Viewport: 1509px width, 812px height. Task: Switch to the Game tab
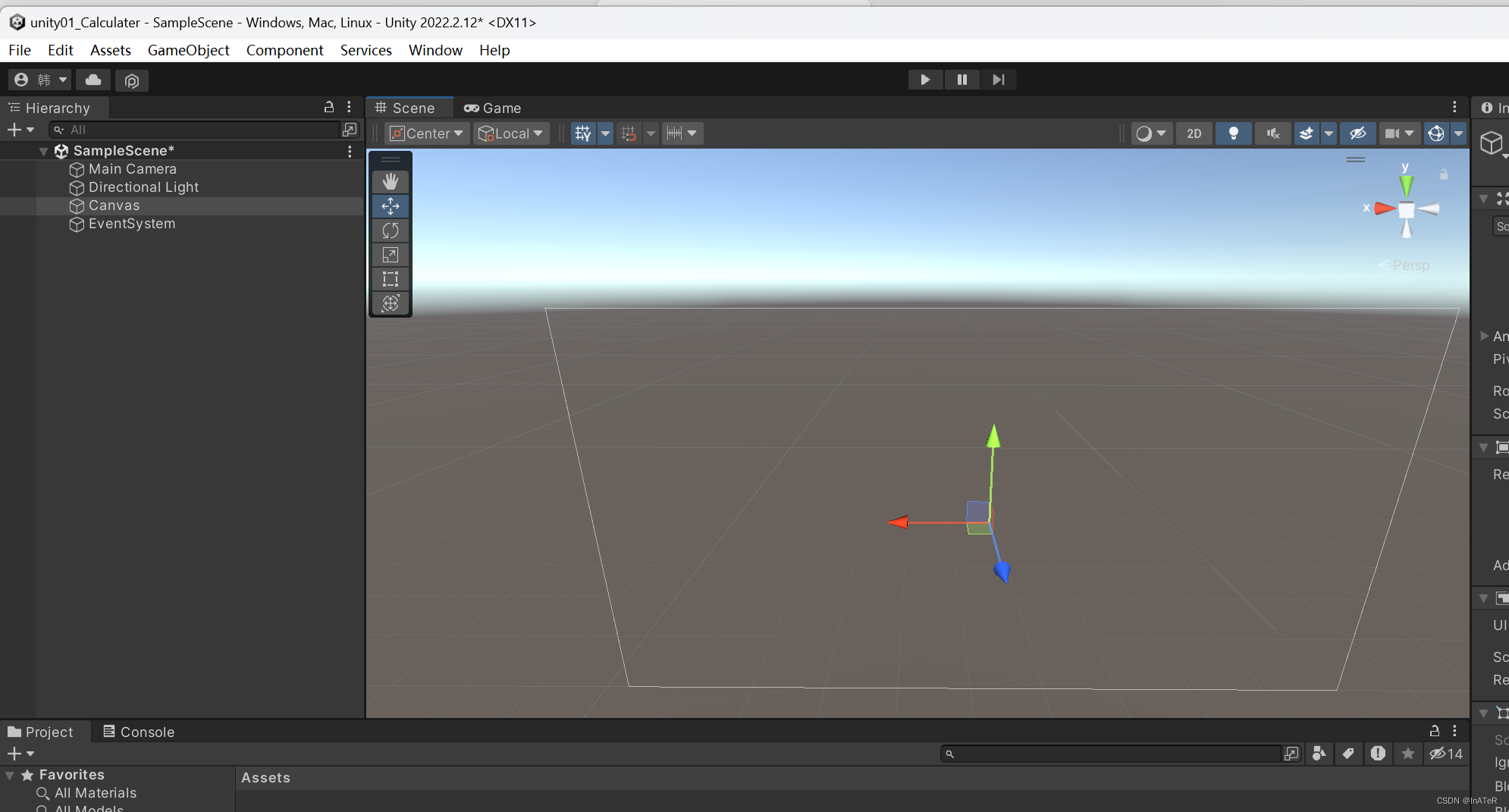(491, 108)
